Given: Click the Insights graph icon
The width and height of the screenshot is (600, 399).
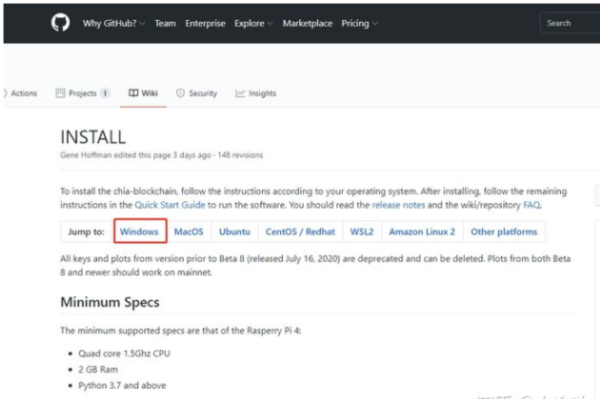Looking at the screenshot, I should 240,93.
